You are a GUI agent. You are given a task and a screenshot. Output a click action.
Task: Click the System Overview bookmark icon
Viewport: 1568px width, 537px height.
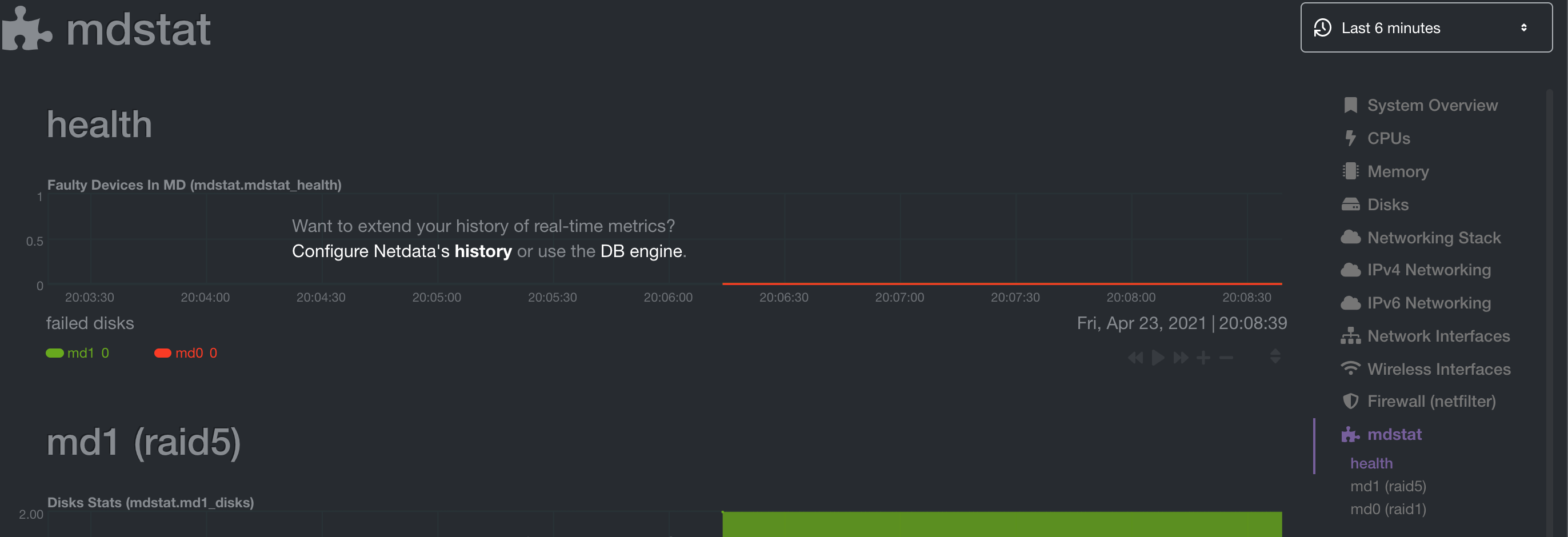[1351, 105]
